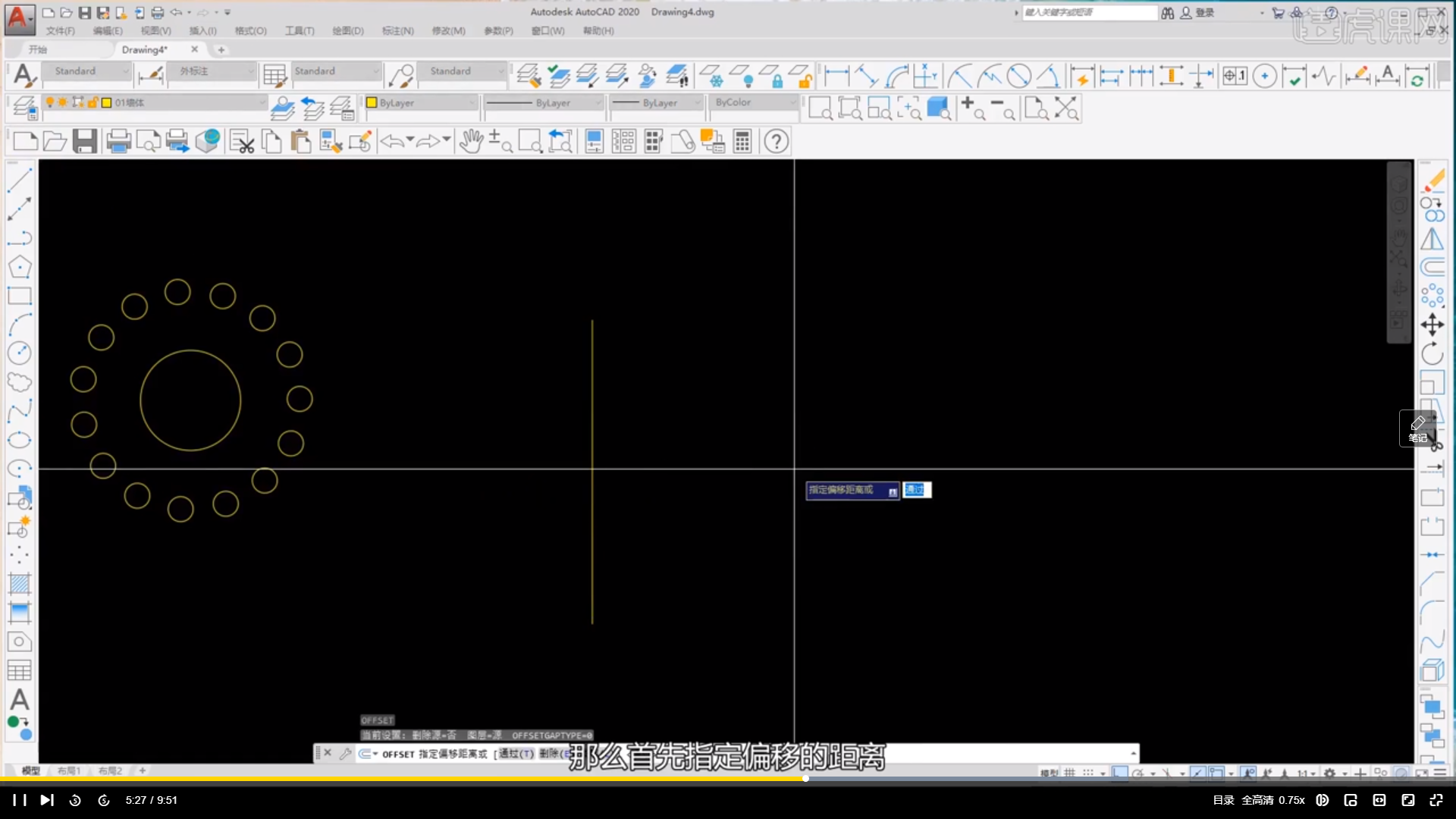The height and width of the screenshot is (819, 1456).
Task: Switch to the 开始 tab
Action: 38,49
